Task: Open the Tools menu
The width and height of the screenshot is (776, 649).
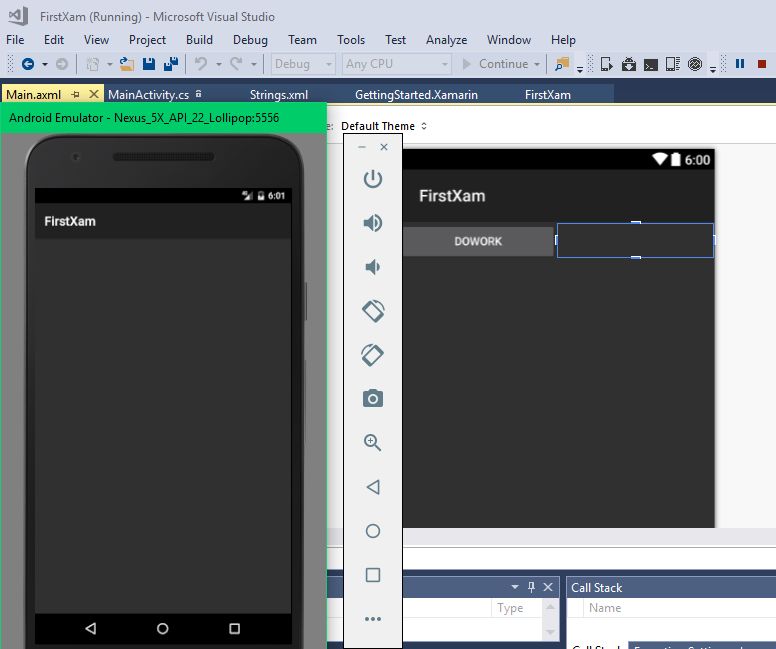Action: [351, 40]
